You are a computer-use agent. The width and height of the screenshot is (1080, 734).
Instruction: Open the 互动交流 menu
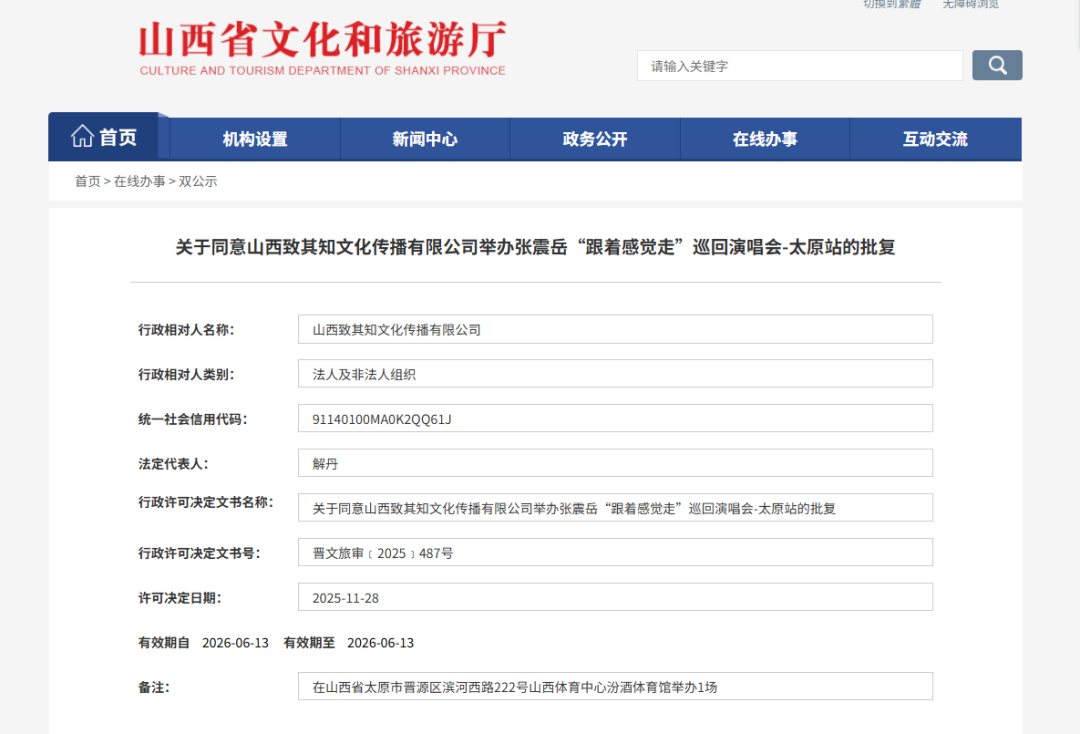click(935, 139)
